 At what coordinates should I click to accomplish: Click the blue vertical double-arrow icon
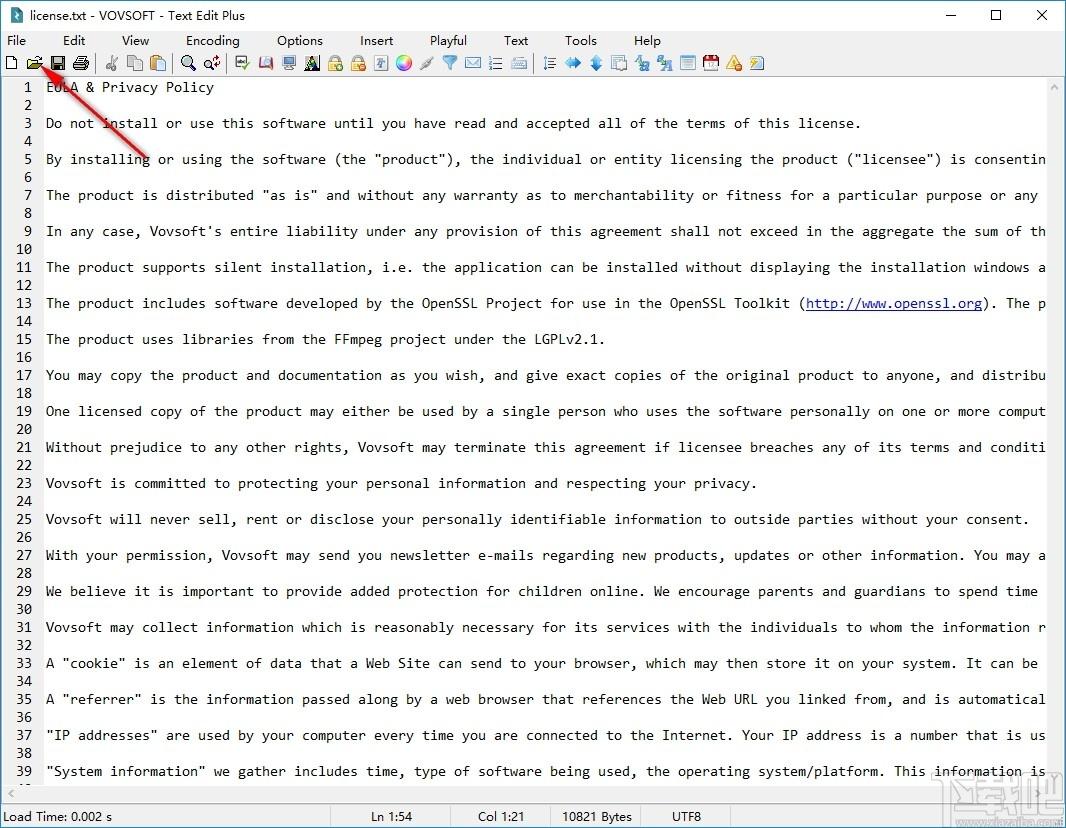coord(596,63)
